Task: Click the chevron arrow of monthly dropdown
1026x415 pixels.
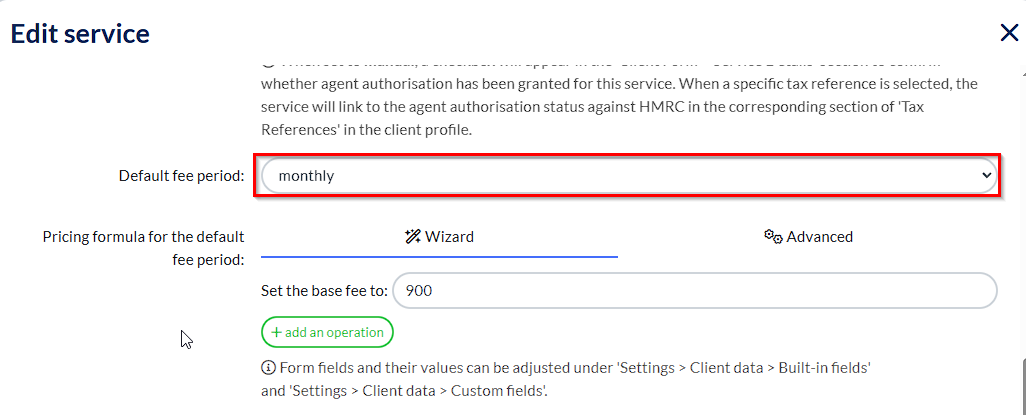Action: [987, 176]
